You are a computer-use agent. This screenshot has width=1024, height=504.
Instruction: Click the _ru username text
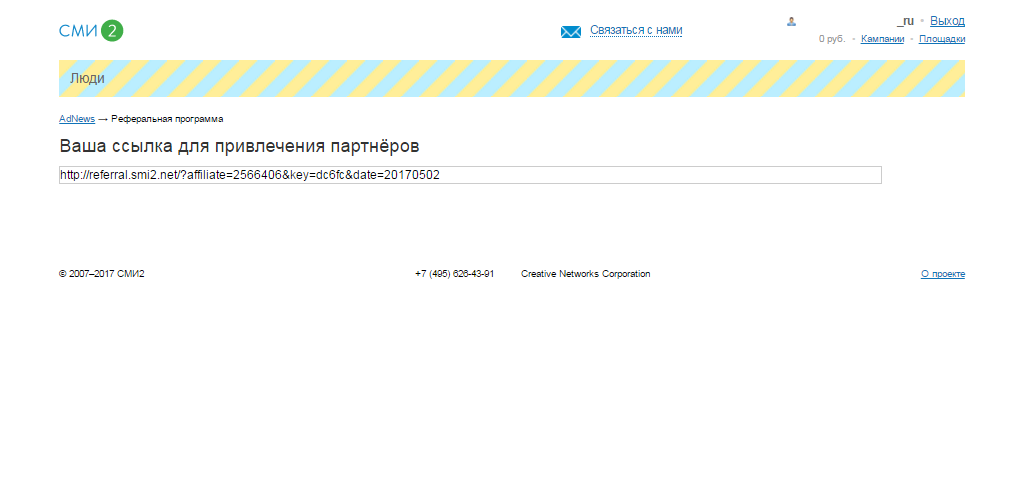click(x=905, y=21)
